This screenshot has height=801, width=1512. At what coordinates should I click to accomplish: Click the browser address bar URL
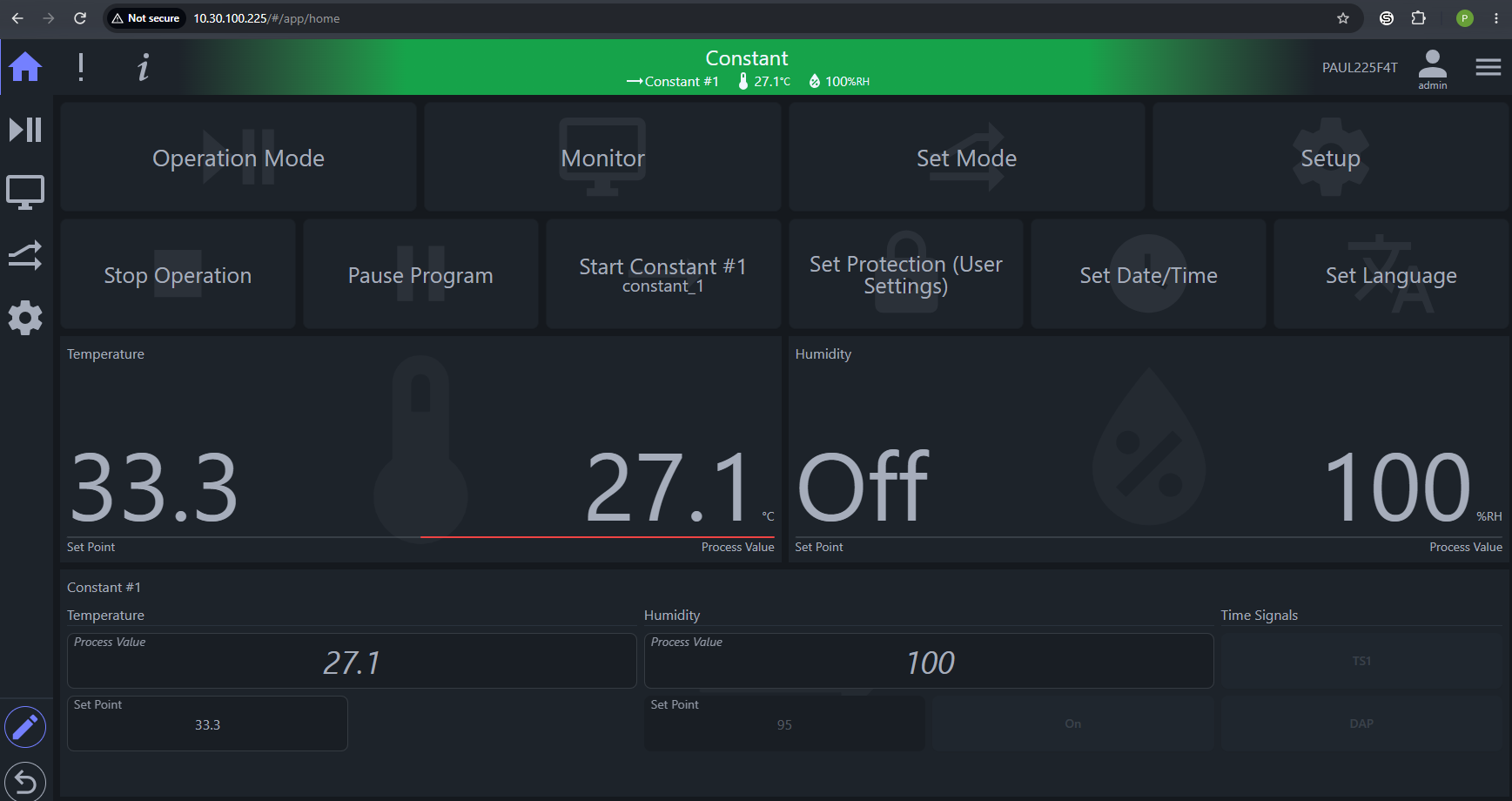coord(266,18)
